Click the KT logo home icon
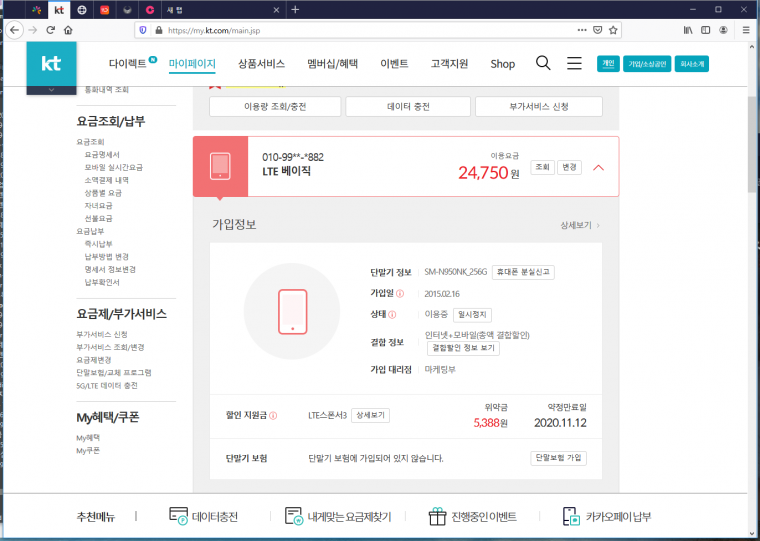 pyautogui.click(x=51, y=64)
